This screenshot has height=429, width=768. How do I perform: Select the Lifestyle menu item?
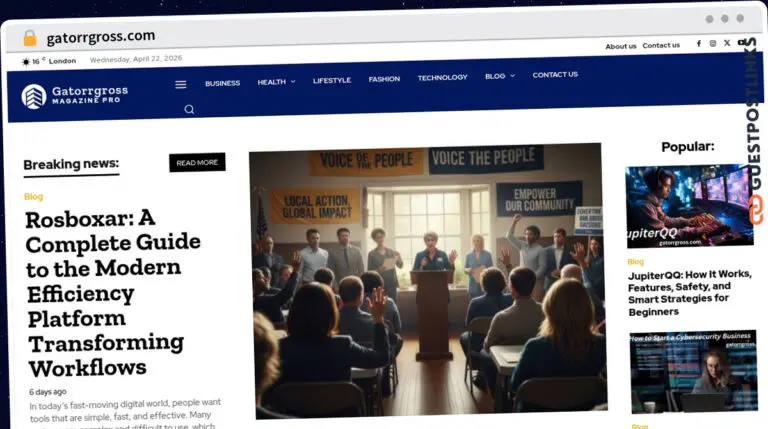[332, 80]
